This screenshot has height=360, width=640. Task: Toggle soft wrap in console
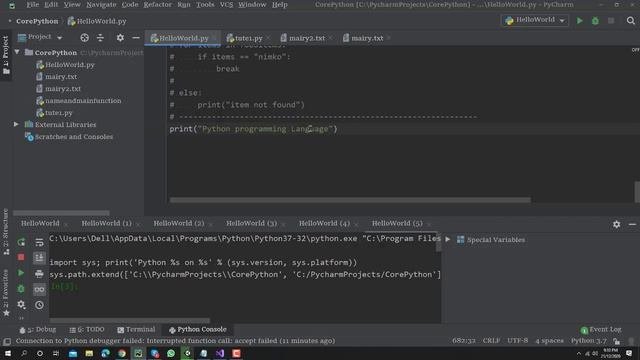coord(39,242)
